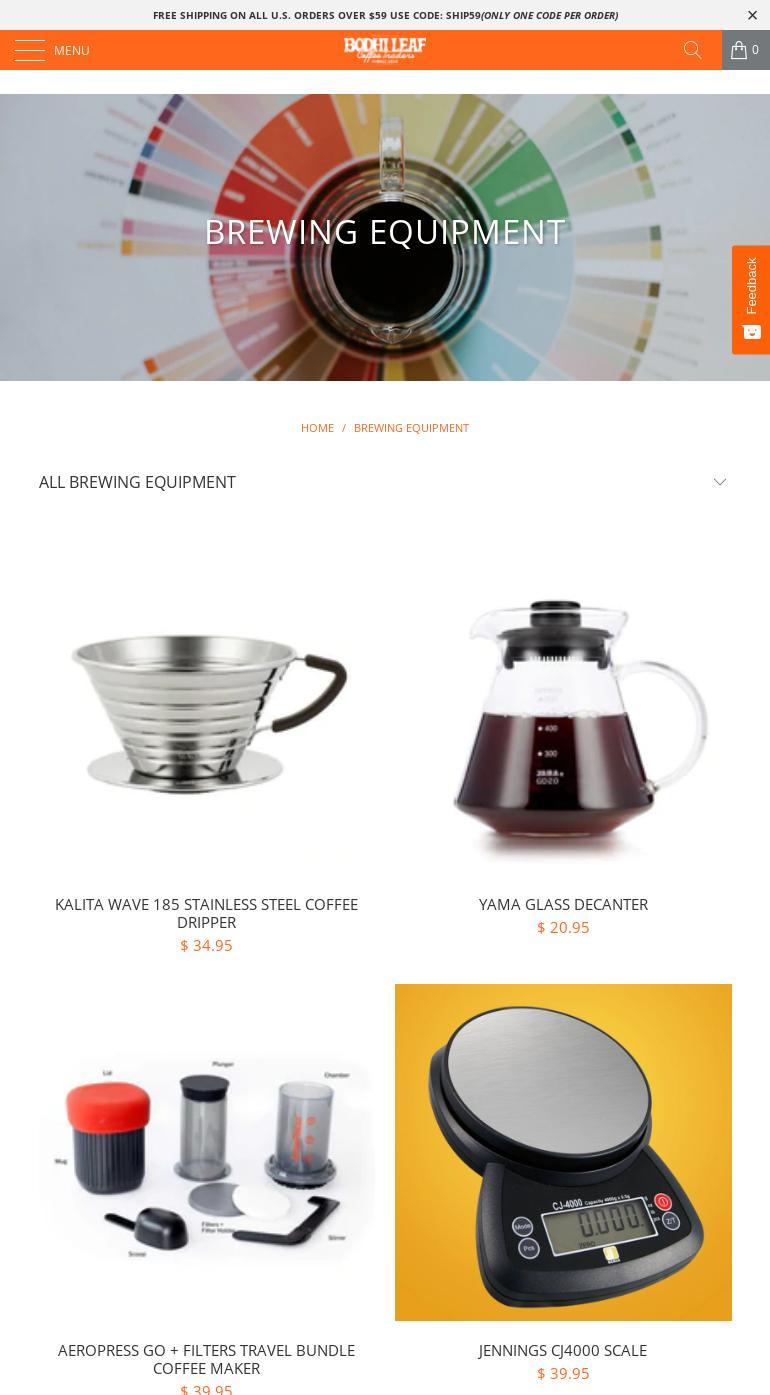This screenshot has height=1395, width=770.
Task: Open the shopping cart icon
Action: coord(746,50)
